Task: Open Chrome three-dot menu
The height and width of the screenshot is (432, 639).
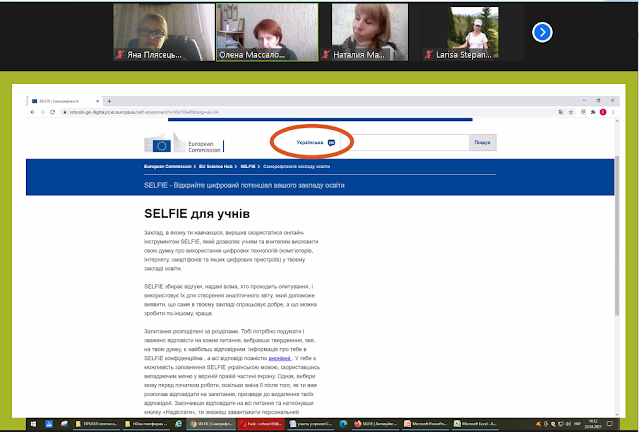Action: point(613,112)
